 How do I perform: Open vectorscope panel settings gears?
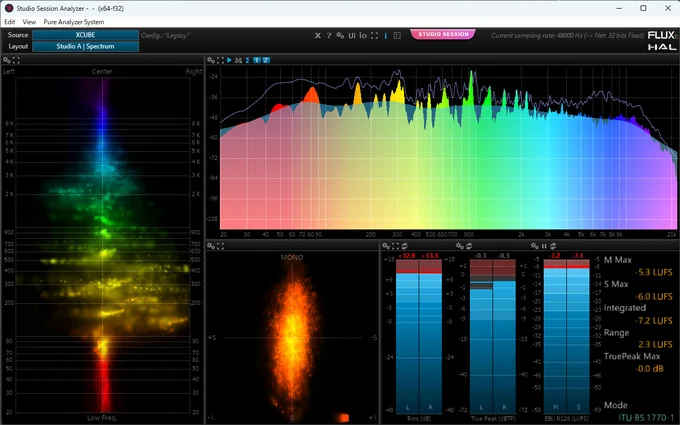(211, 246)
